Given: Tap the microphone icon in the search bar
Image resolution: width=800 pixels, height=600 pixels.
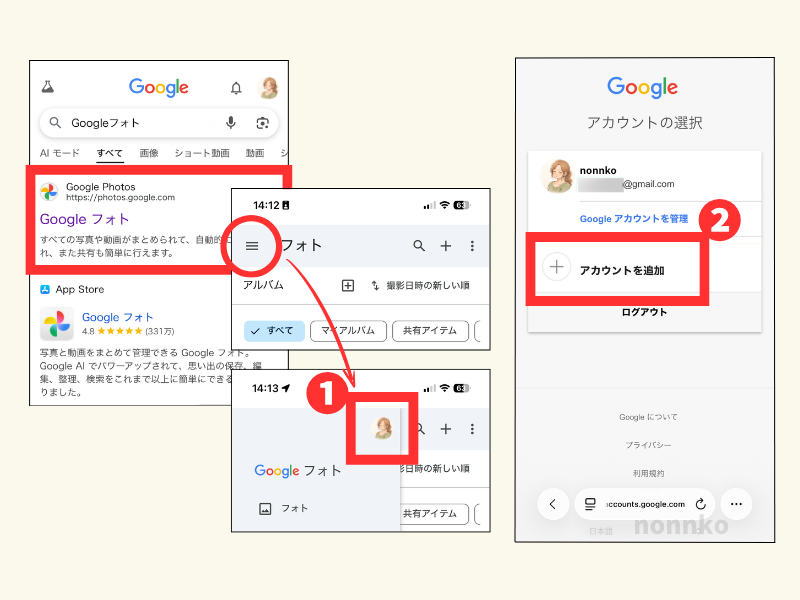Looking at the screenshot, I should click(231, 123).
